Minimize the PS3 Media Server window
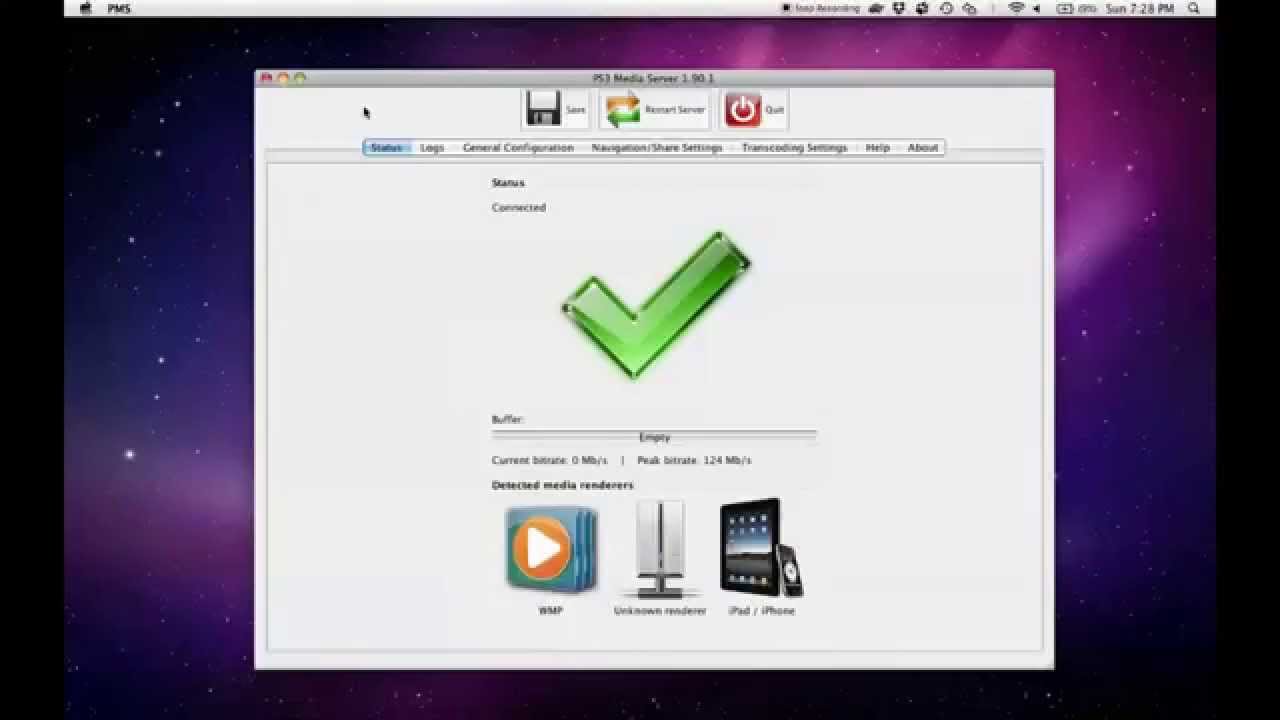Screen dimensions: 1280x720 (283, 78)
